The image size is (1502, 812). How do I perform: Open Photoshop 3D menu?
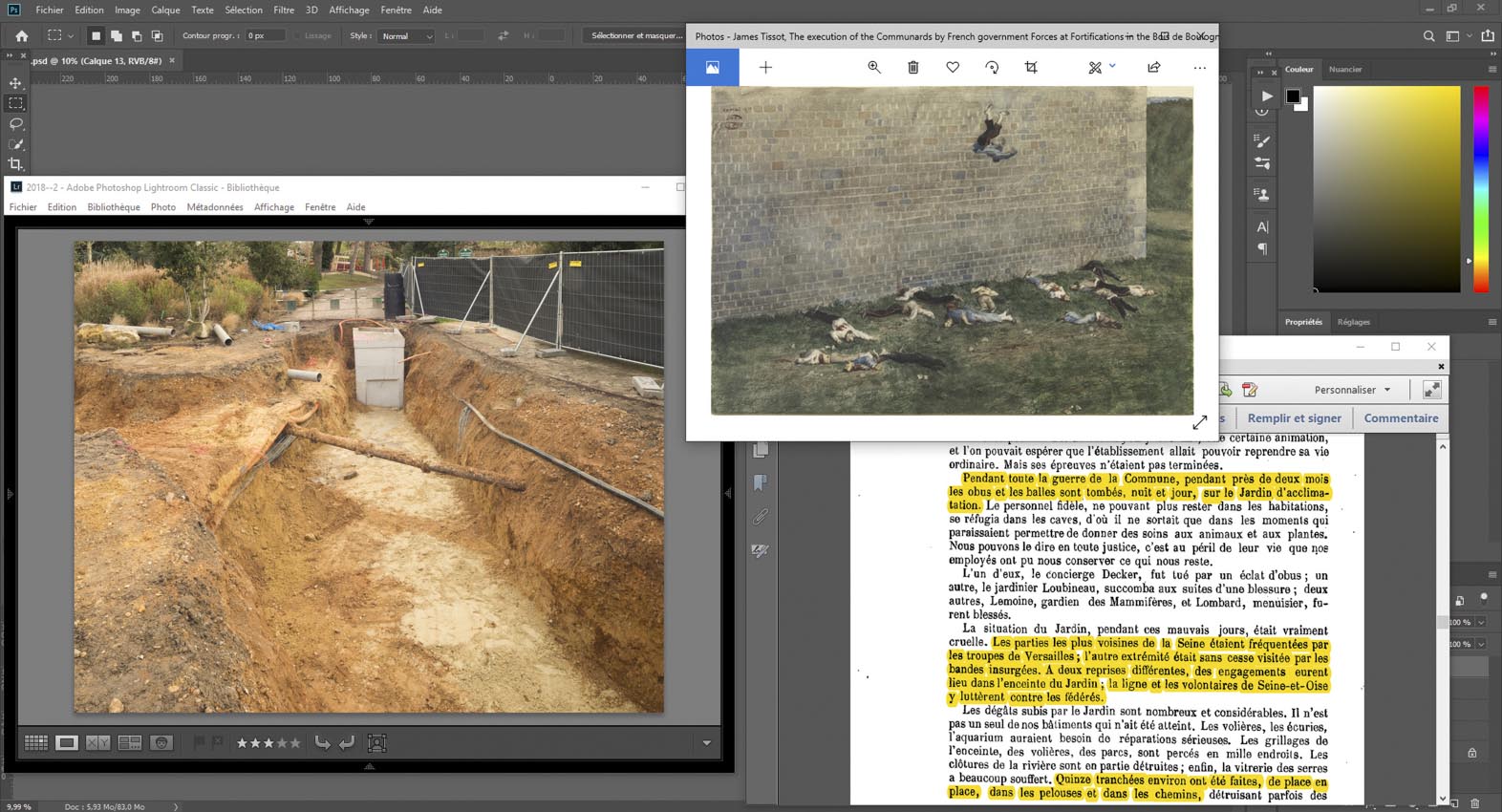[311, 10]
